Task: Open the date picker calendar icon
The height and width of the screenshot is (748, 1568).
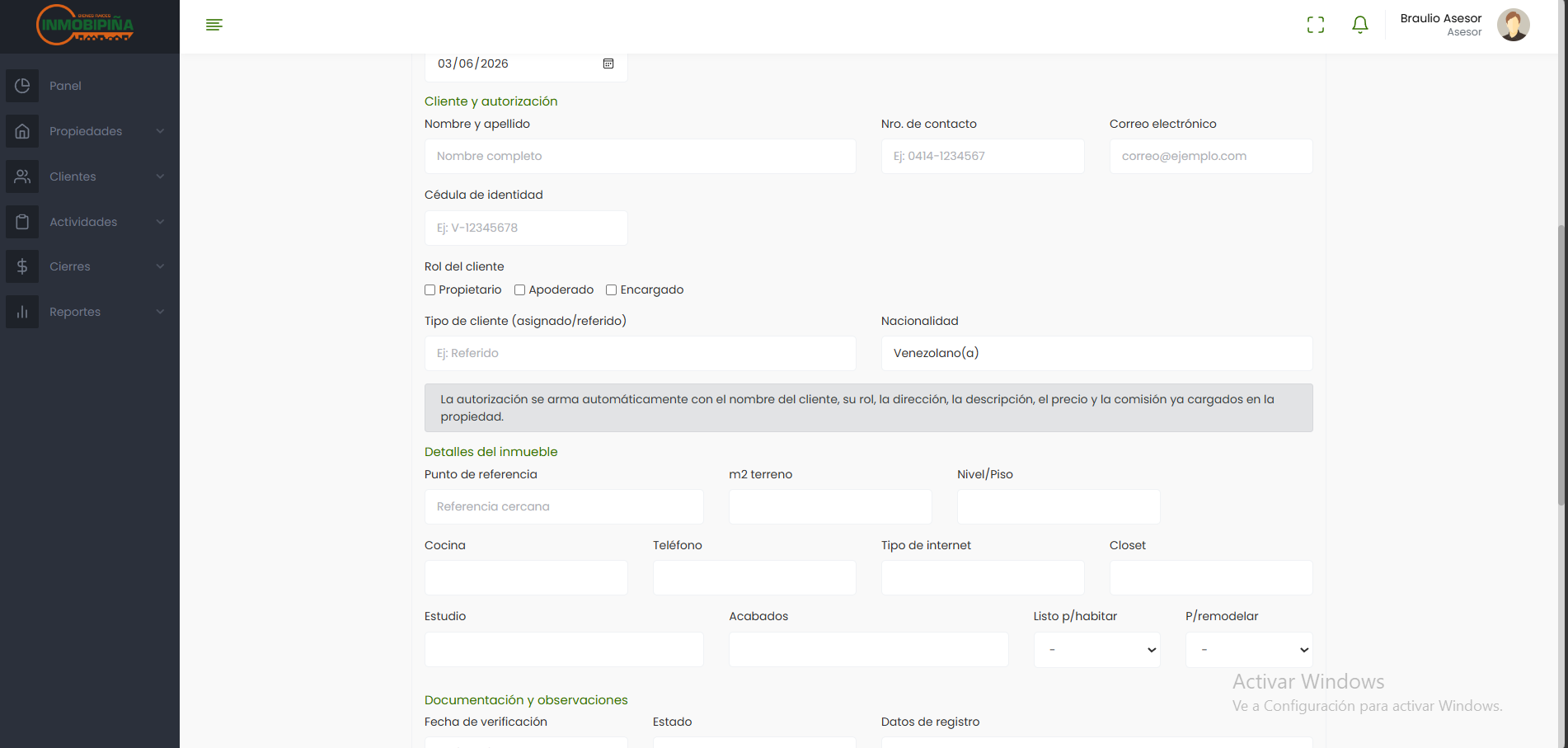Action: point(608,64)
